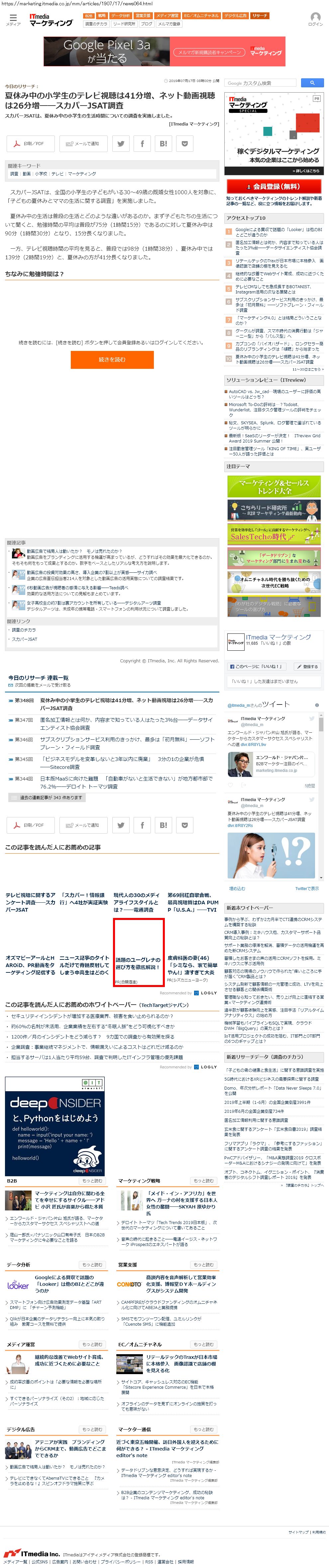Screen dimensions: 329x1568
Task: Save article with top Pocket icon
Action: (185, 144)
